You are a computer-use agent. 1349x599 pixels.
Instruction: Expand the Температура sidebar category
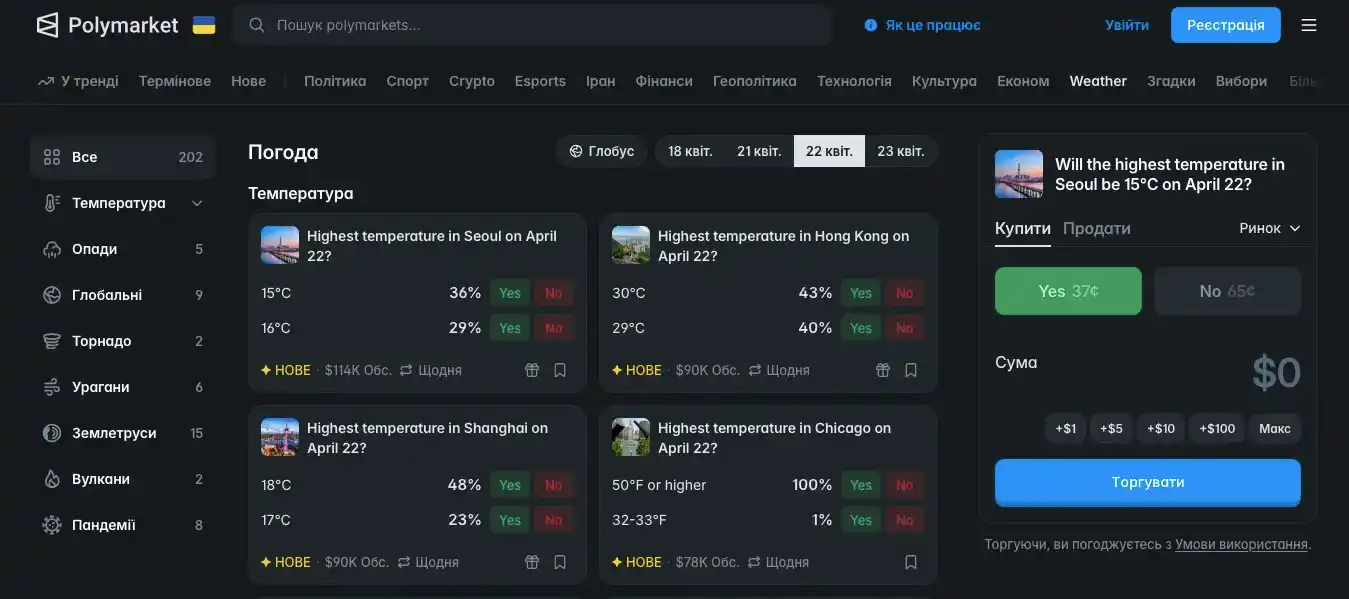[x=197, y=203]
